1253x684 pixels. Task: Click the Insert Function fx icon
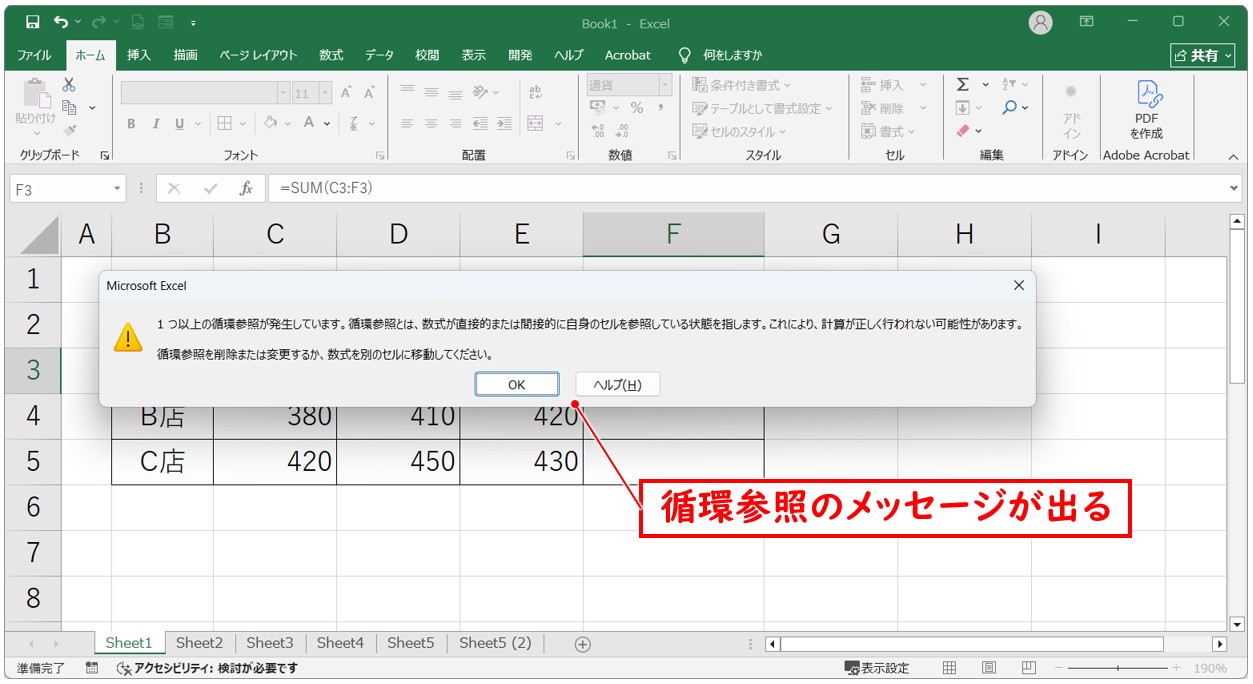(x=246, y=188)
